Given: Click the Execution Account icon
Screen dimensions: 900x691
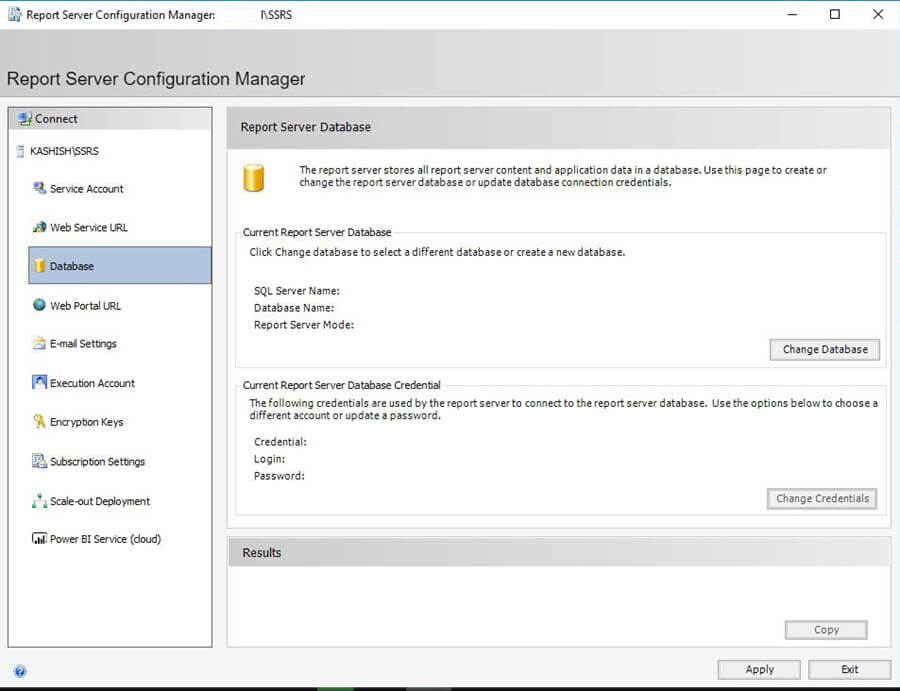Looking at the screenshot, I should pos(38,383).
